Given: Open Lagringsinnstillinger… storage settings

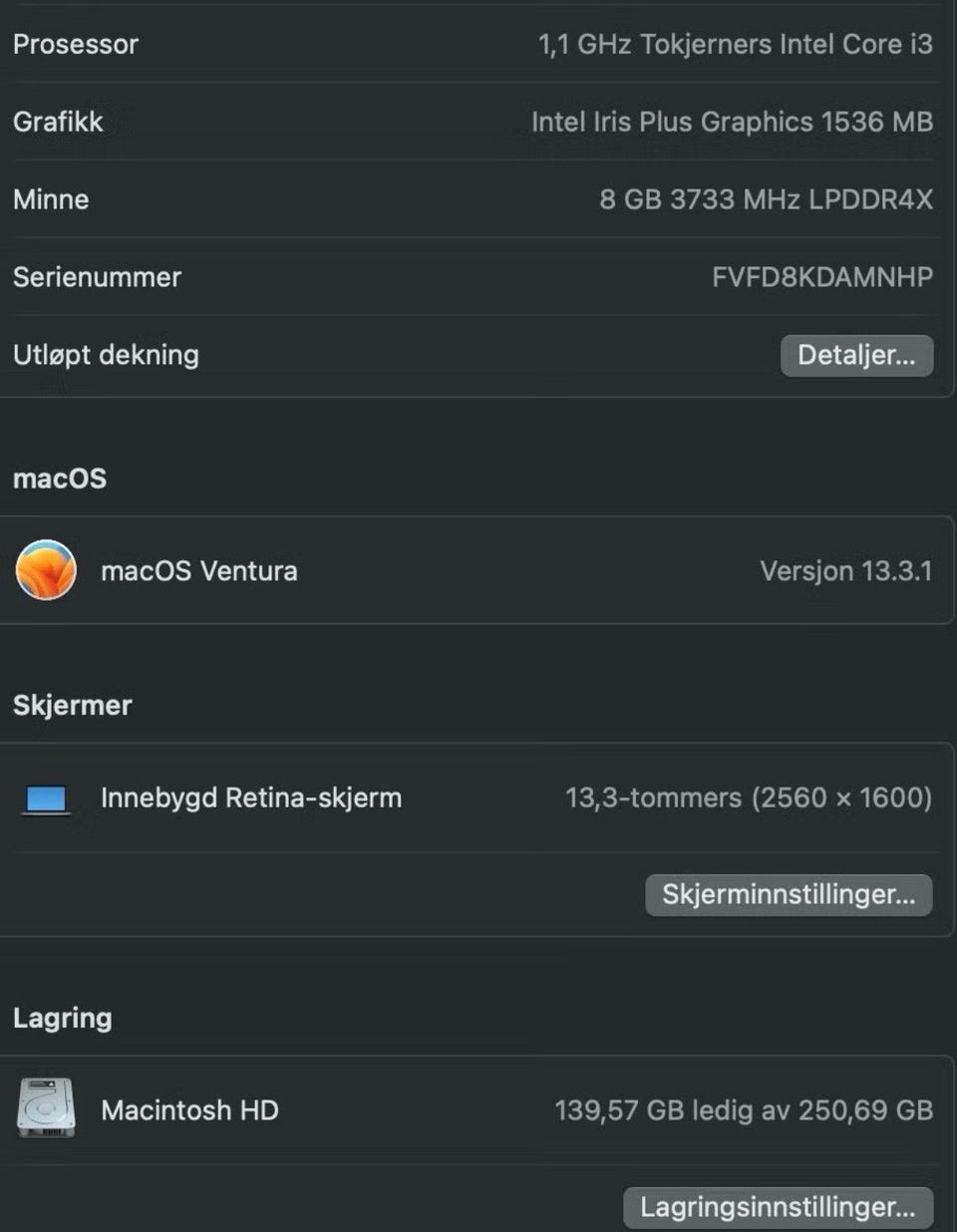Looking at the screenshot, I should pyautogui.click(x=778, y=1207).
